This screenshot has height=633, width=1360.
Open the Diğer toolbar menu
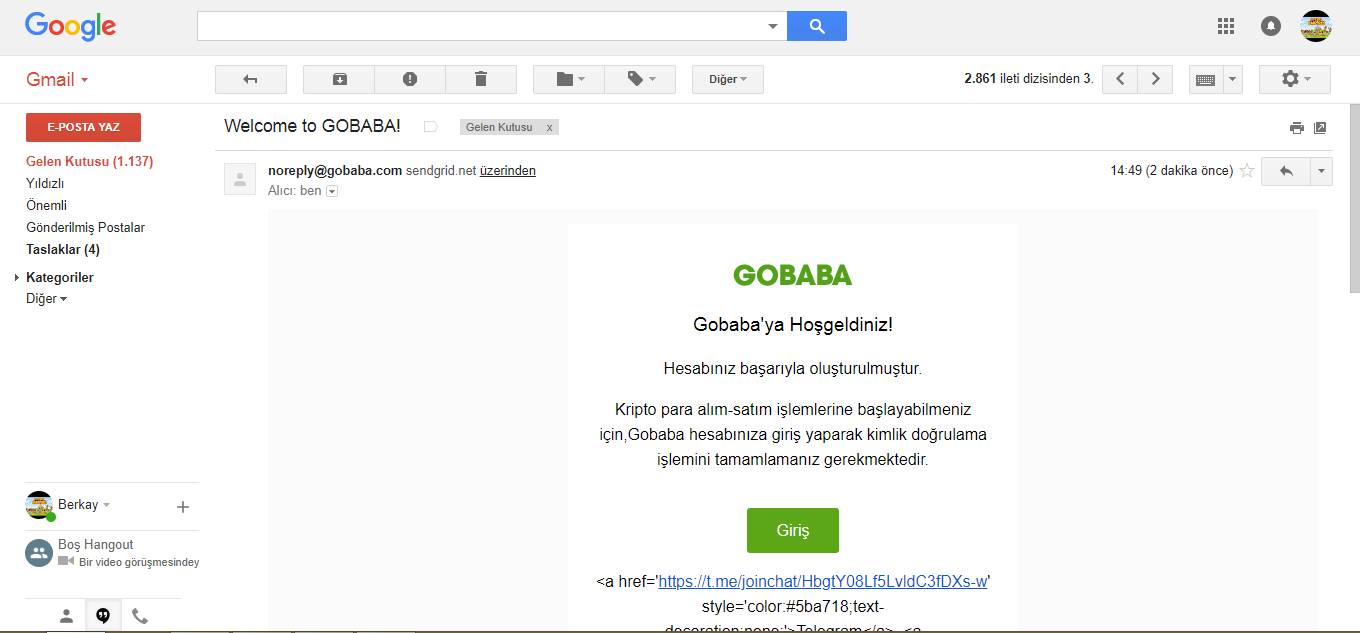click(728, 79)
